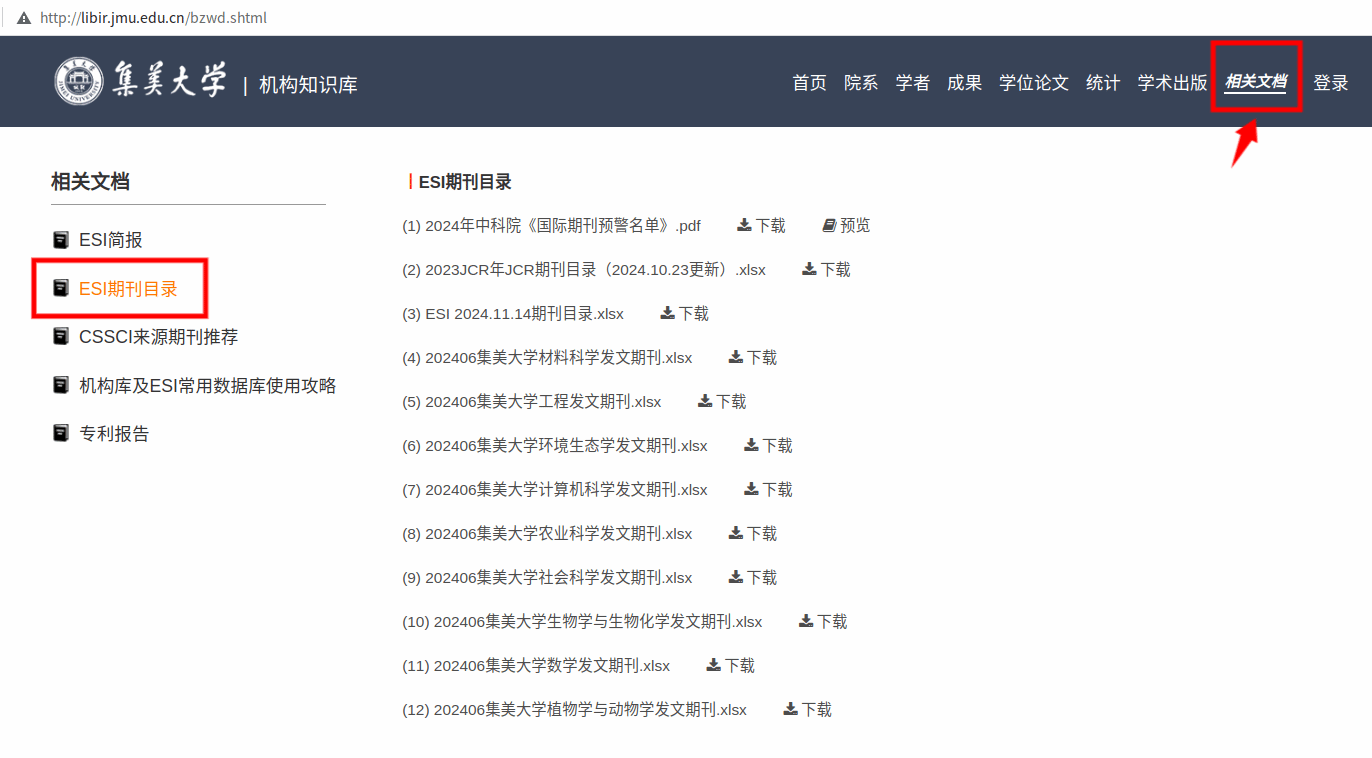Image resolution: width=1372 pixels, height=758 pixels.
Task: Click the ESI期刊目录 section heading
Action: click(465, 182)
